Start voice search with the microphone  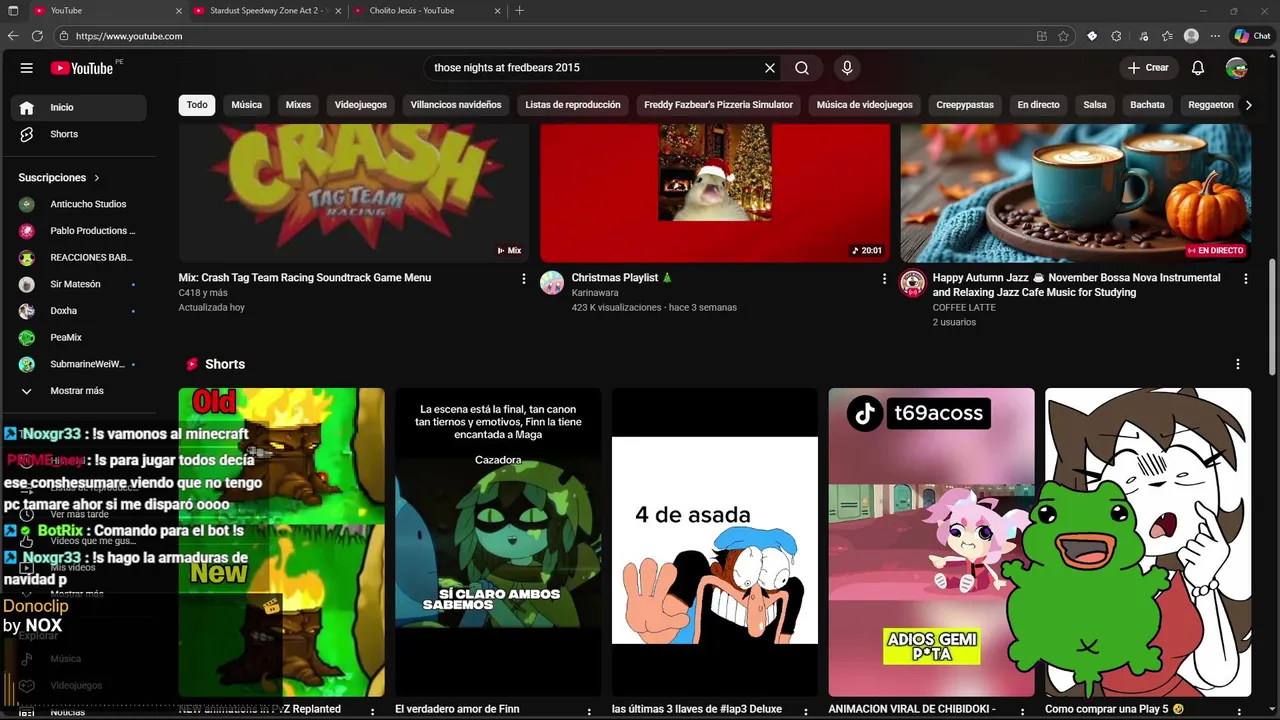pos(847,68)
